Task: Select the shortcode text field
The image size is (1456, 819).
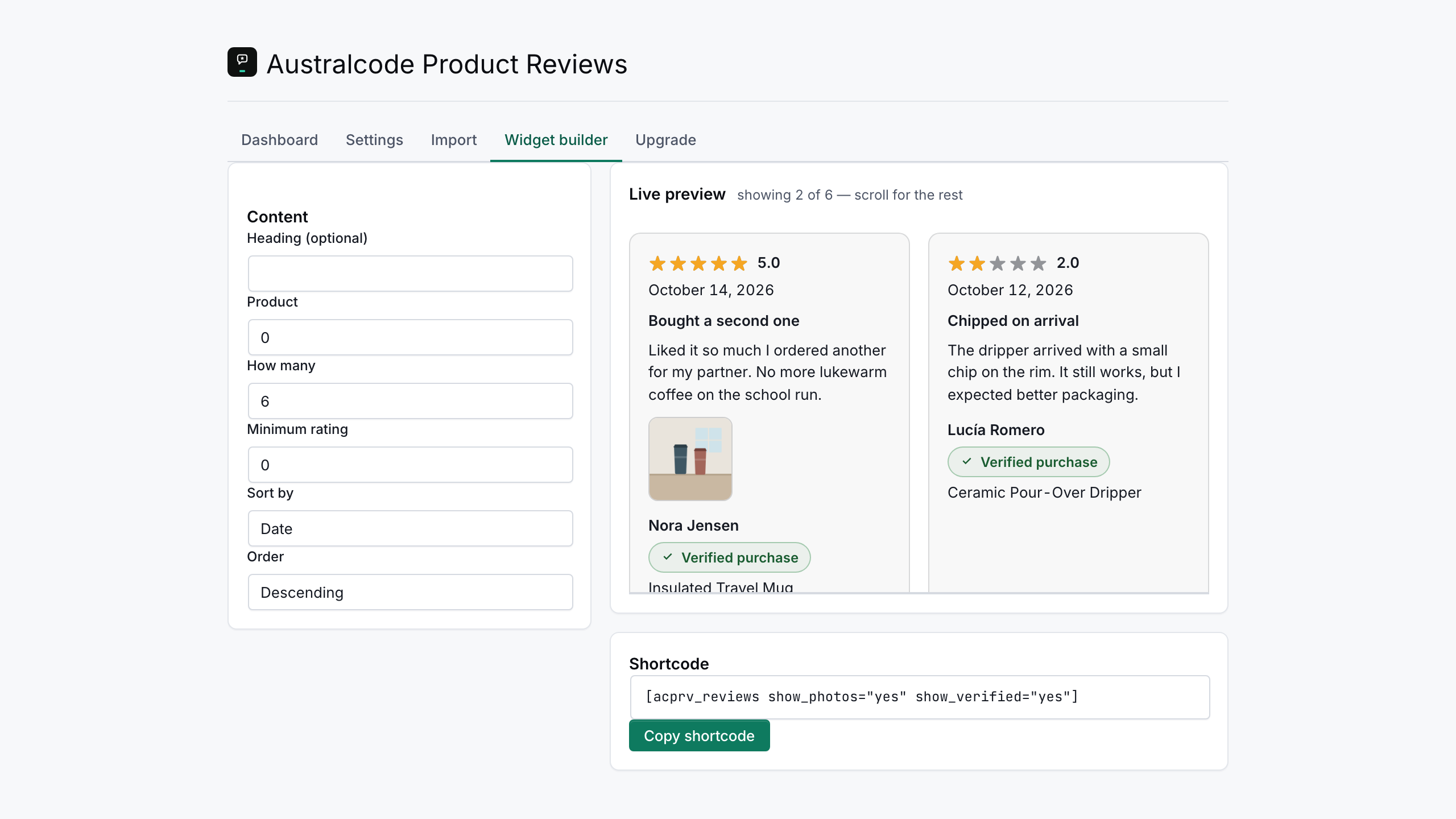Action: [920, 697]
